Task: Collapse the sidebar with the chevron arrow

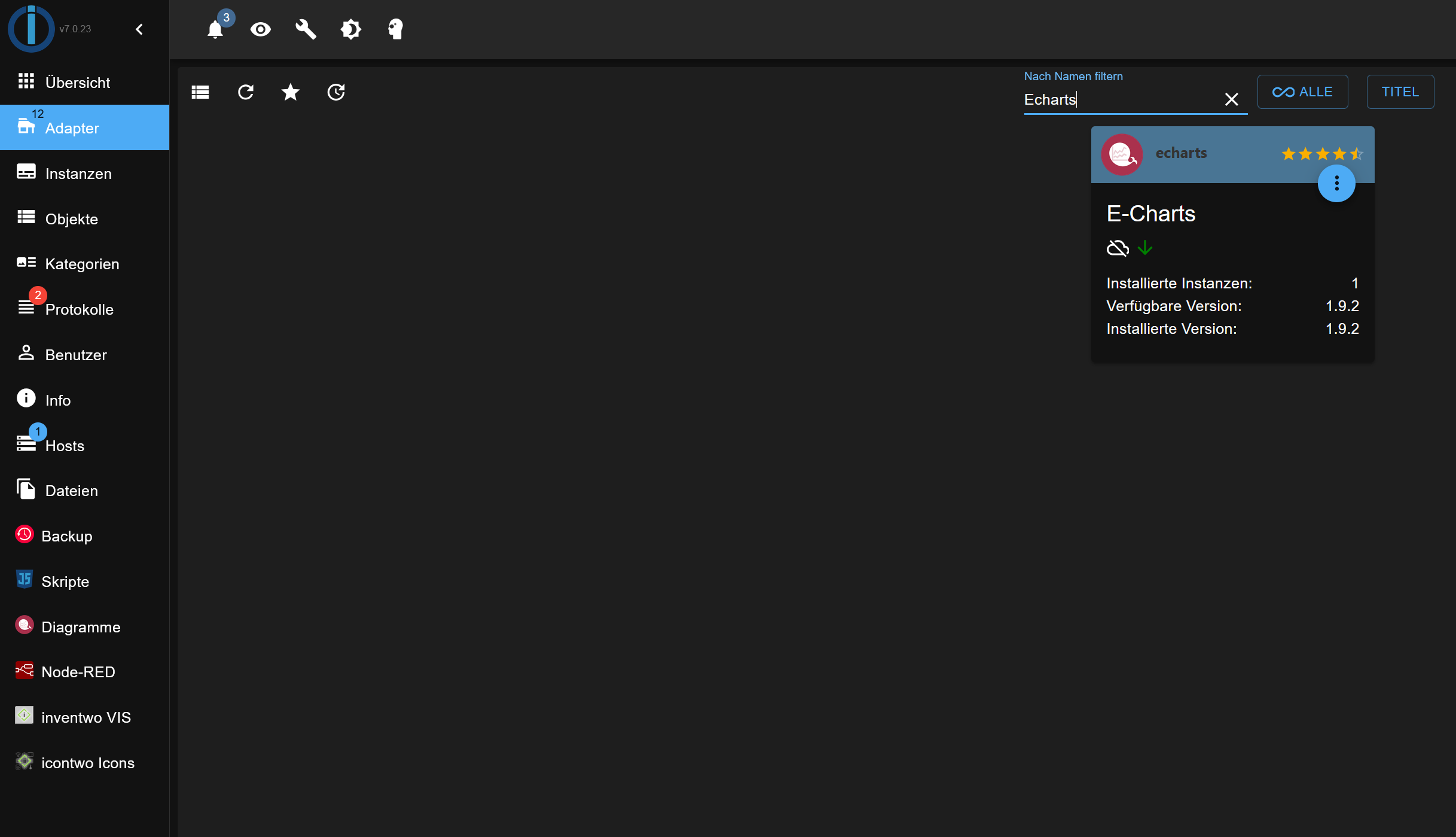Action: (139, 29)
